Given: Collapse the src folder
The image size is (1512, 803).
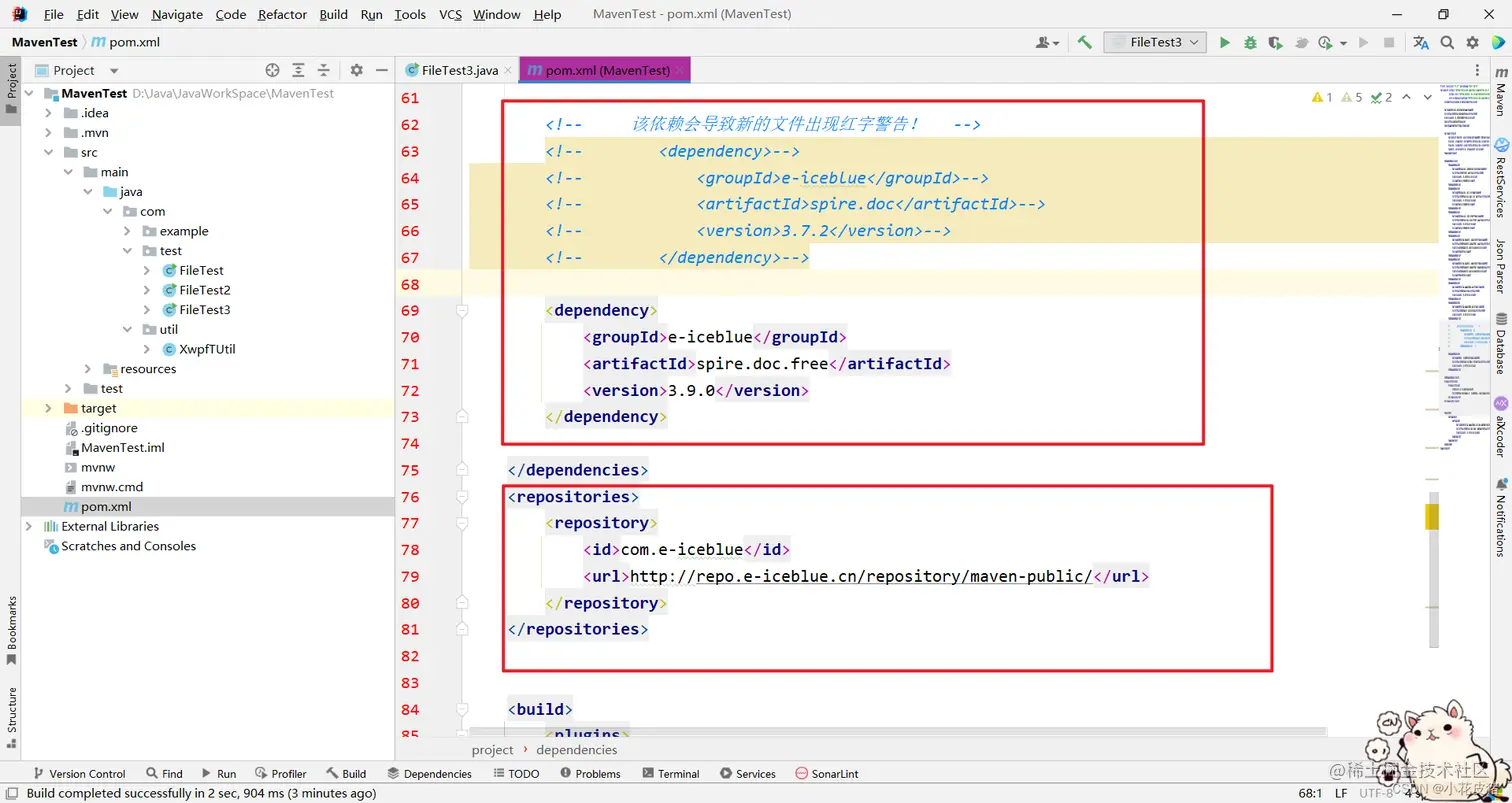Looking at the screenshot, I should click(x=48, y=152).
